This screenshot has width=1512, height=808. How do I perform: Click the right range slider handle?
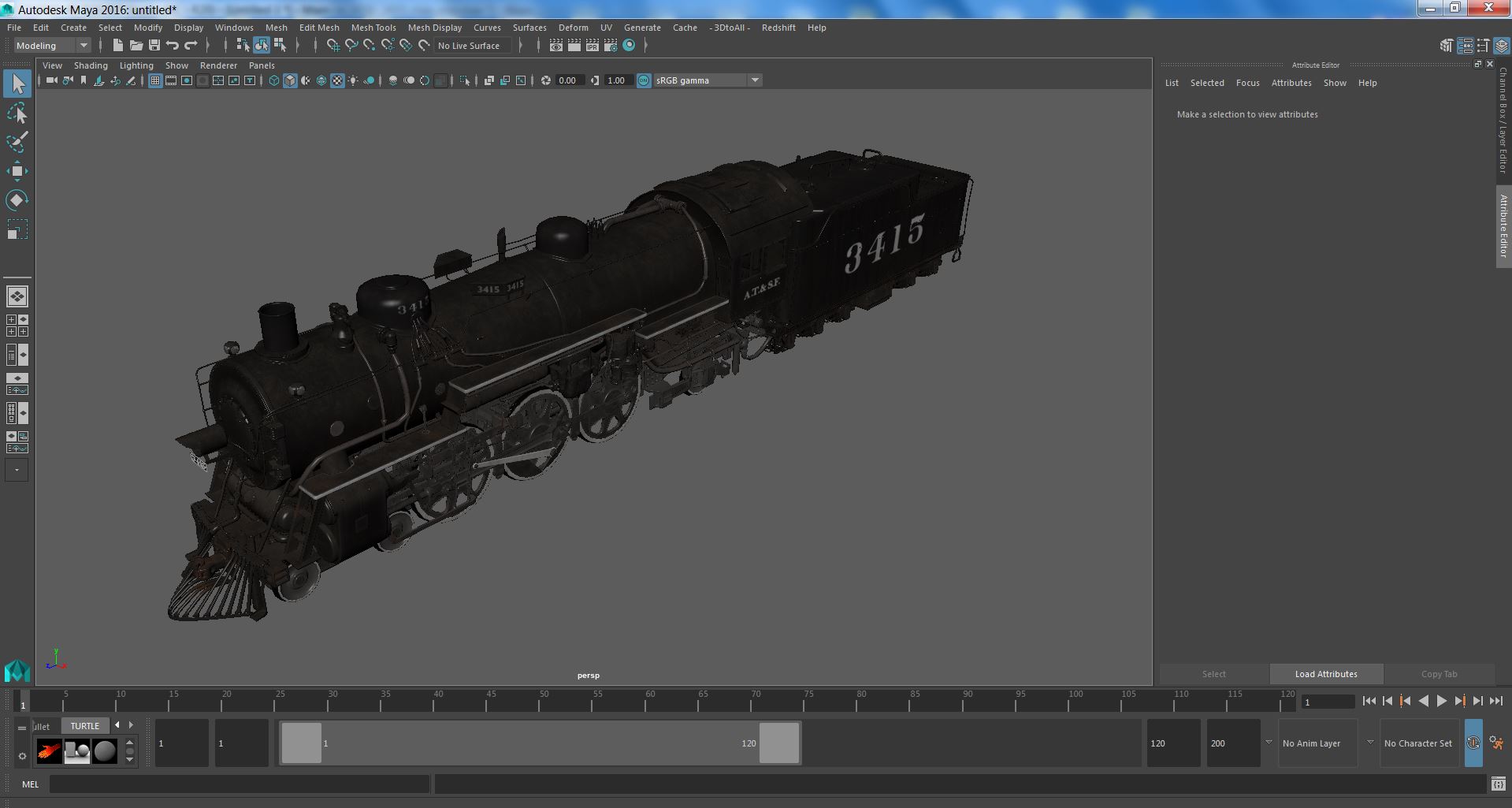pos(779,743)
